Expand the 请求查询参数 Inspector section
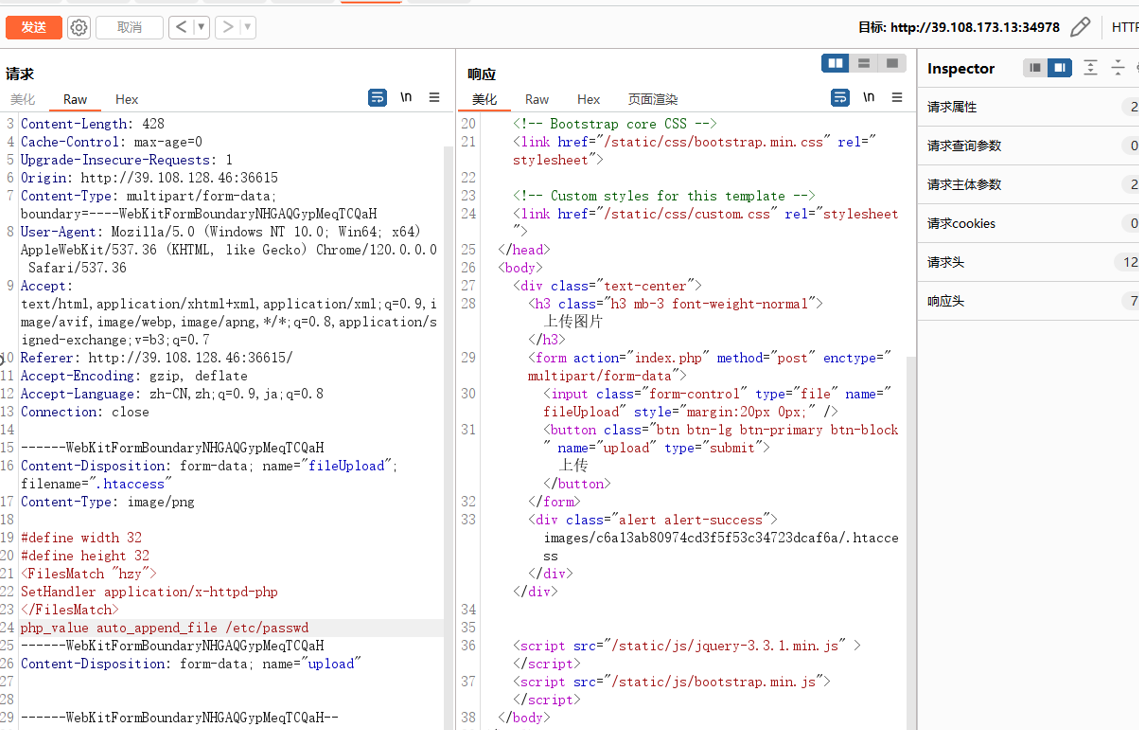 click(x=1029, y=146)
